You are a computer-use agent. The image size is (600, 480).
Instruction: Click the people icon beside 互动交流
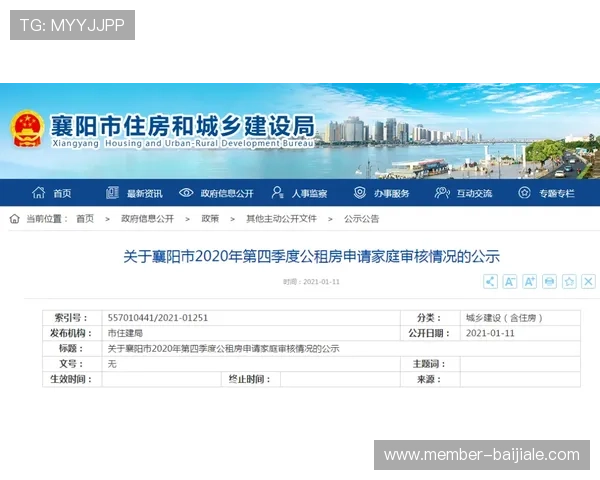click(442, 193)
